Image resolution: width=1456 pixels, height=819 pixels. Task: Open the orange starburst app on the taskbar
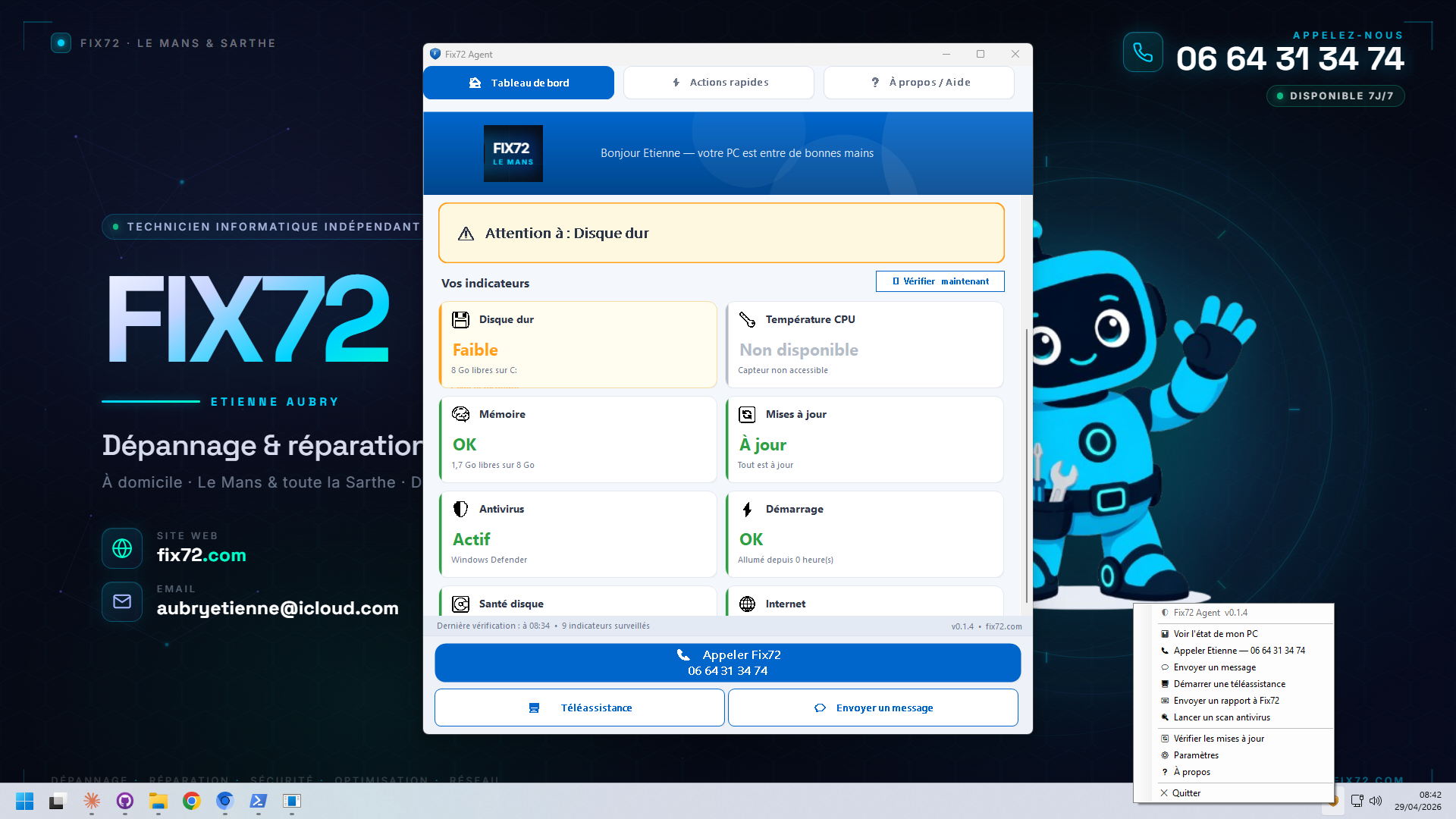(x=92, y=801)
